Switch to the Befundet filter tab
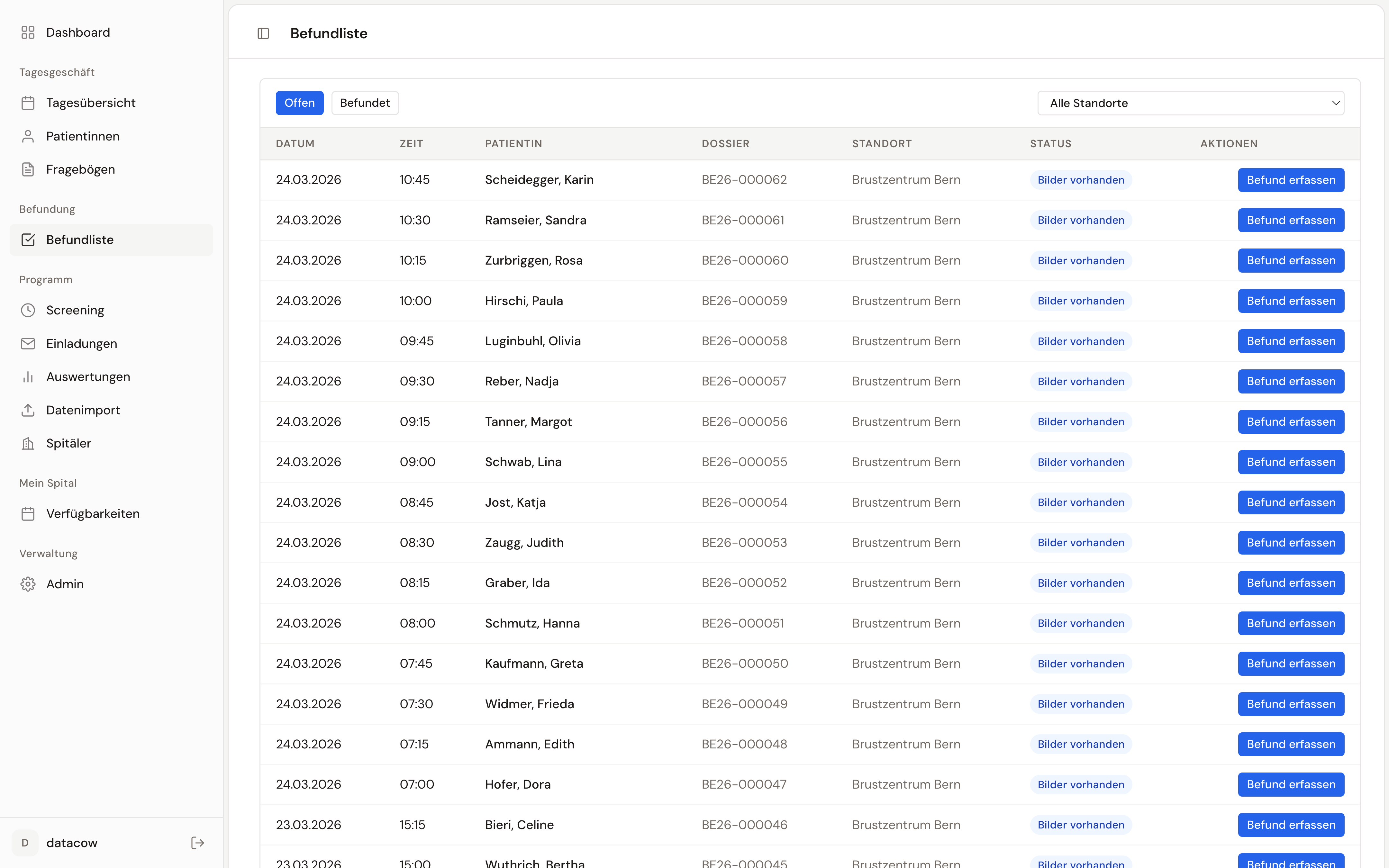This screenshot has height=868, width=1389. tap(365, 103)
